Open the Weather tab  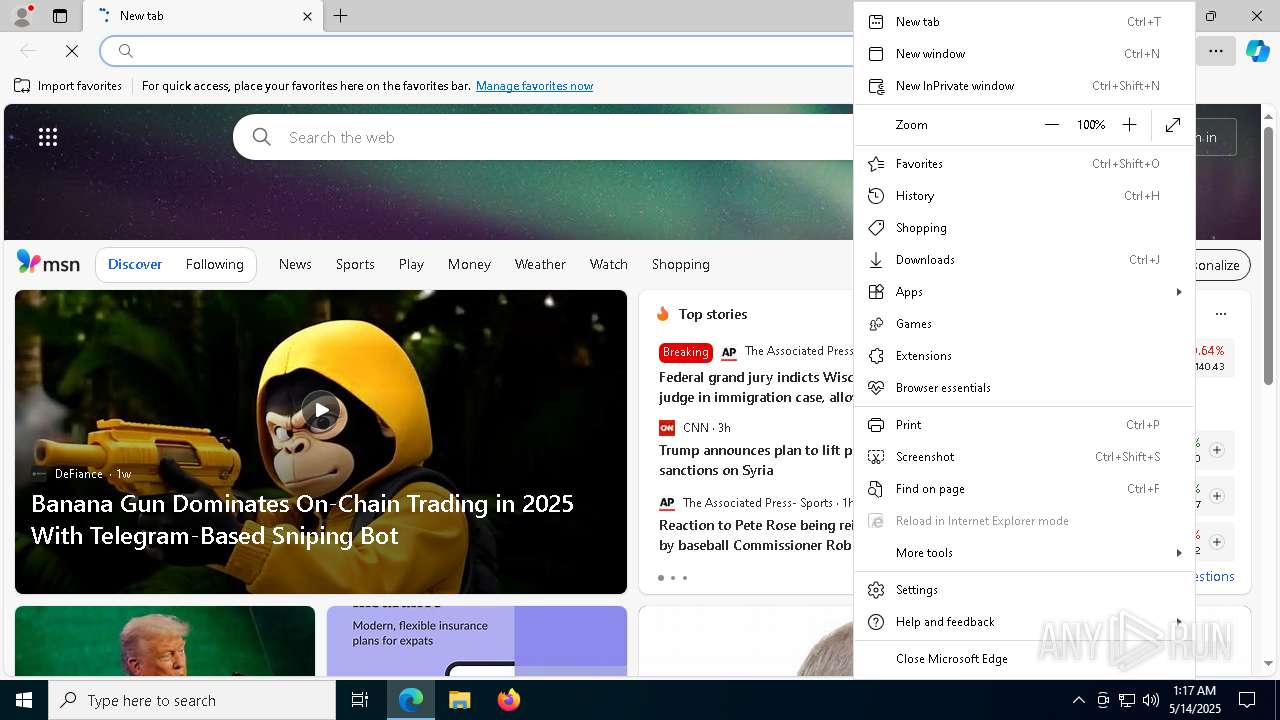tap(540, 264)
